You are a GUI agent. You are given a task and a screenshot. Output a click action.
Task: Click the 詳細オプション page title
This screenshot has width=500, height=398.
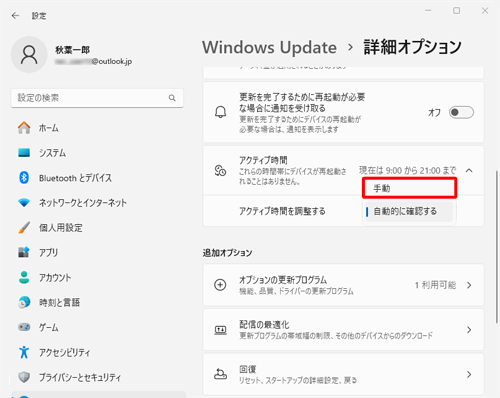pyautogui.click(x=412, y=47)
